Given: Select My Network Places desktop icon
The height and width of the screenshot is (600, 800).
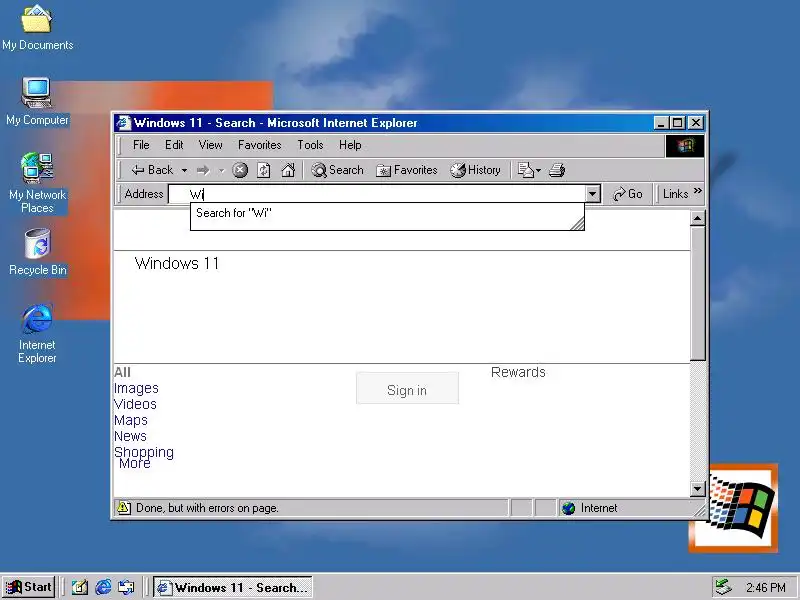Looking at the screenshot, I should pos(37,183).
